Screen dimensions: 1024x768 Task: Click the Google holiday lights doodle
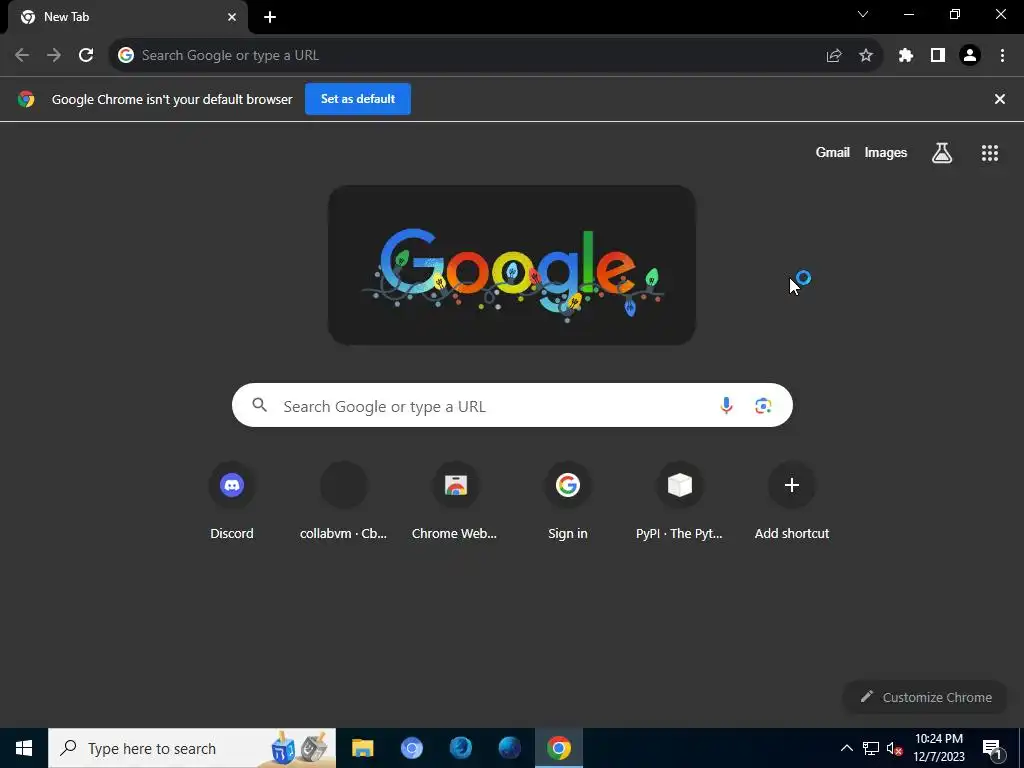pyautogui.click(x=512, y=265)
